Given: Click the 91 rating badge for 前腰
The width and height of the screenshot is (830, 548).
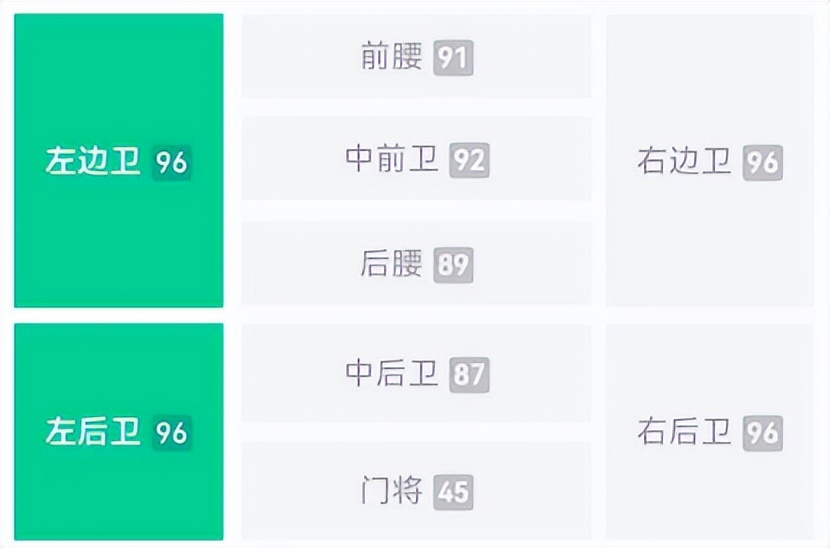Looking at the screenshot, I should (x=453, y=58).
